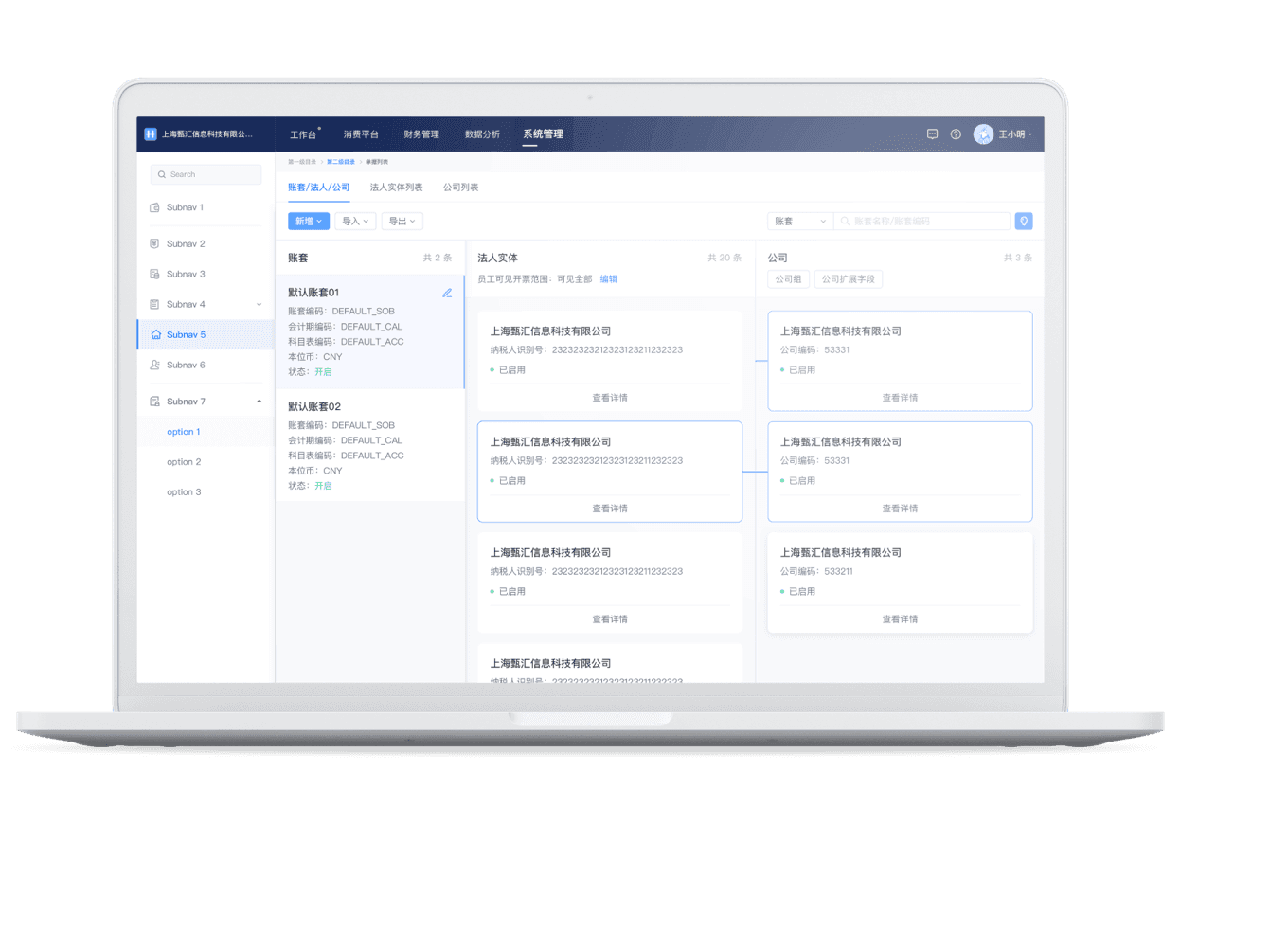
Task: Click the 上海甄汇信息科技有限公… company name in header
Action: click(207, 134)
